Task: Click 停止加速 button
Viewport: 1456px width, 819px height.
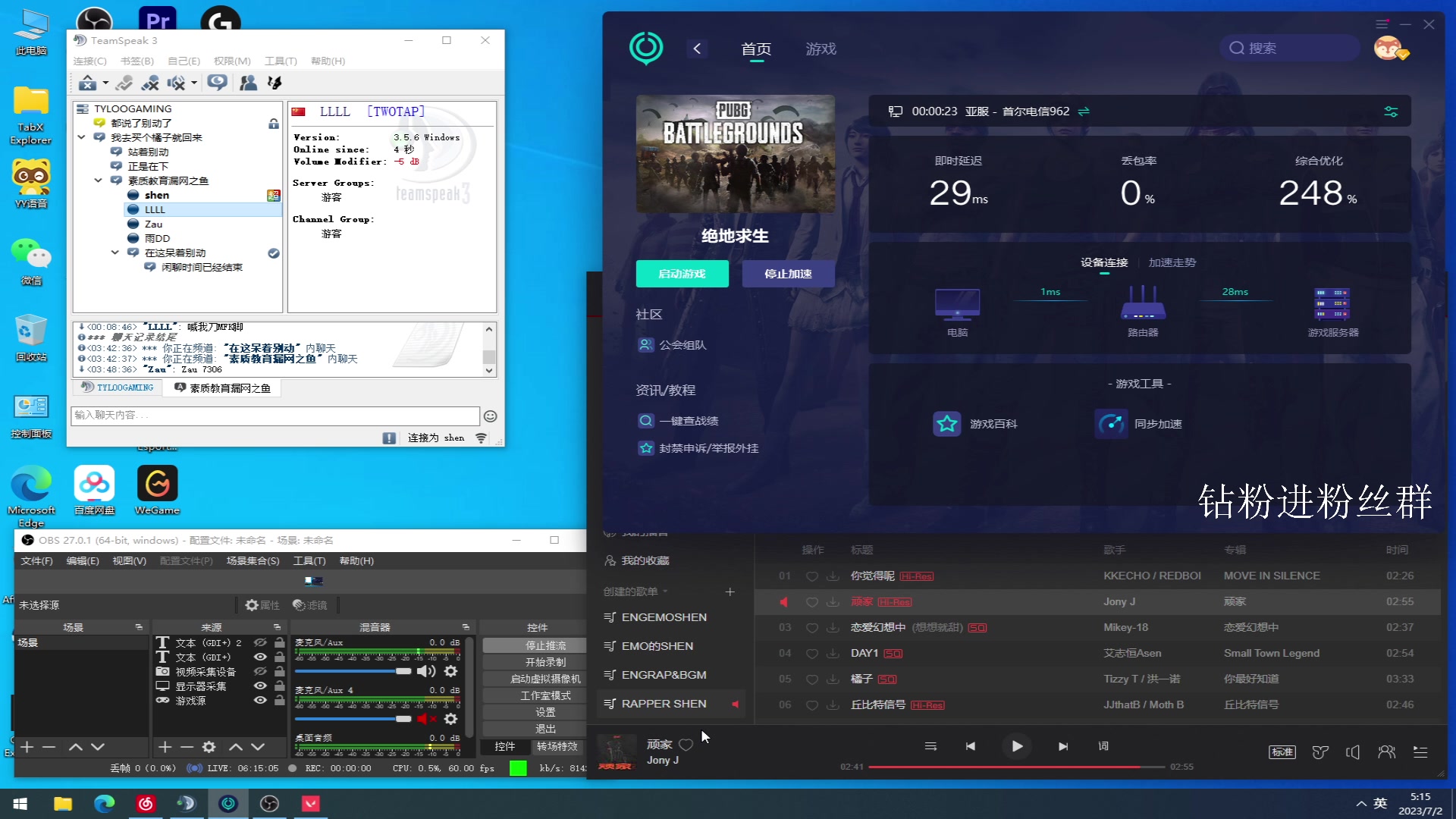Action: tap(788, 274)
